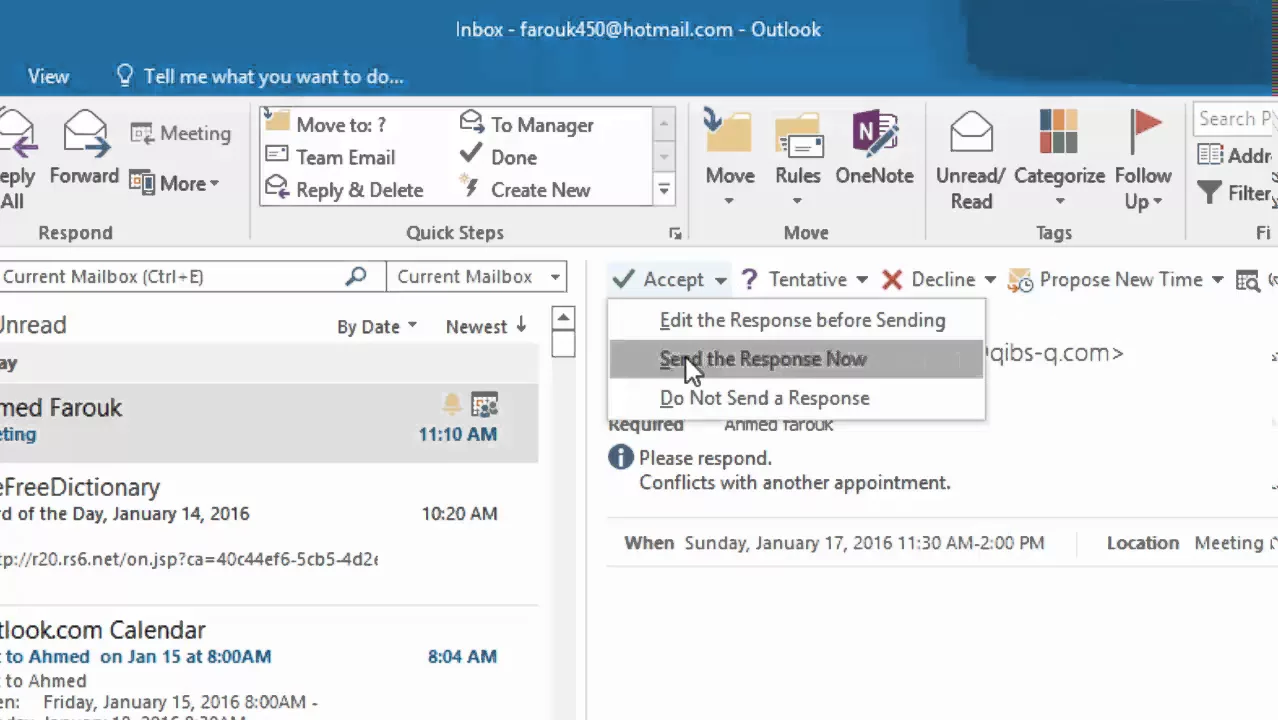Open the Tentative response dropdown

click(x=861, y=280)
